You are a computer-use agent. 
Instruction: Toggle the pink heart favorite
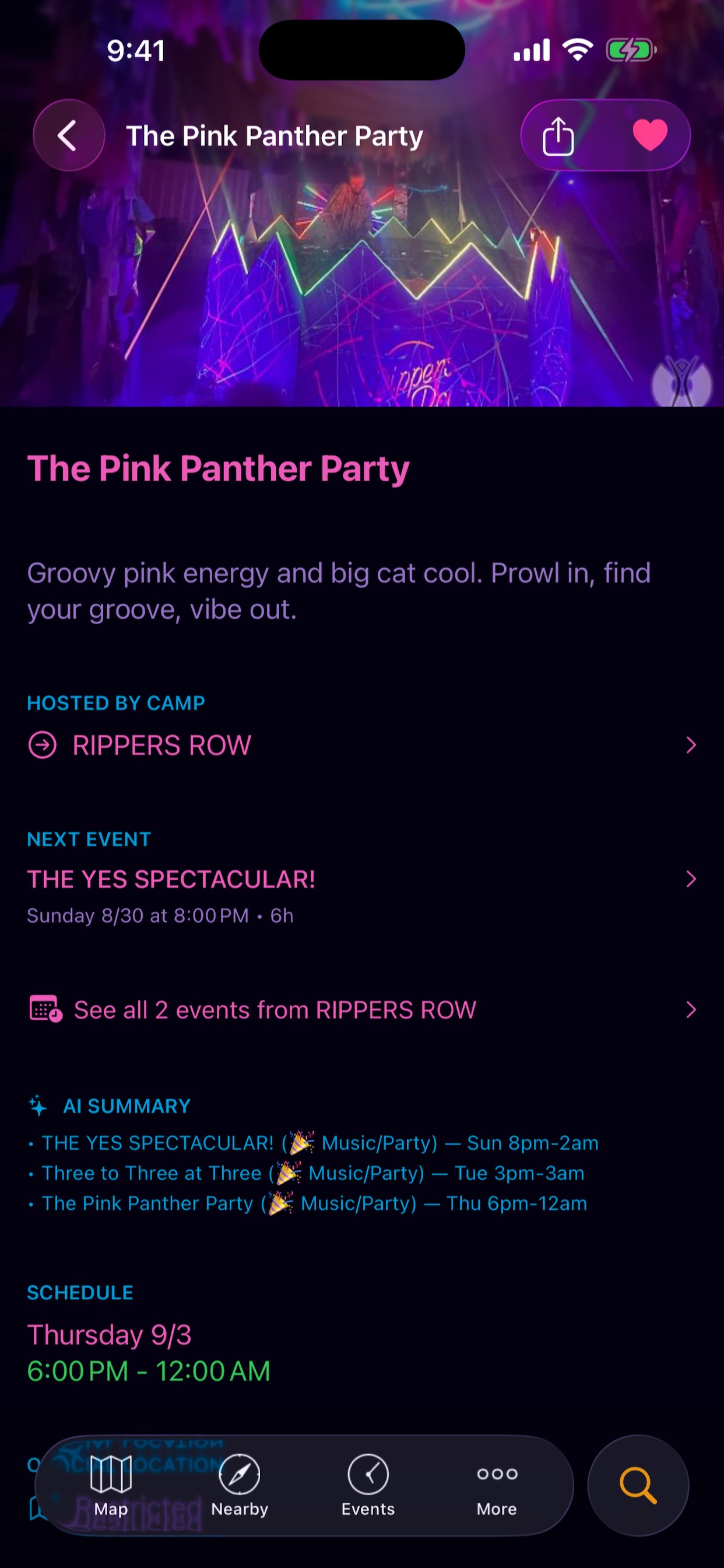[x=650, y=135]
